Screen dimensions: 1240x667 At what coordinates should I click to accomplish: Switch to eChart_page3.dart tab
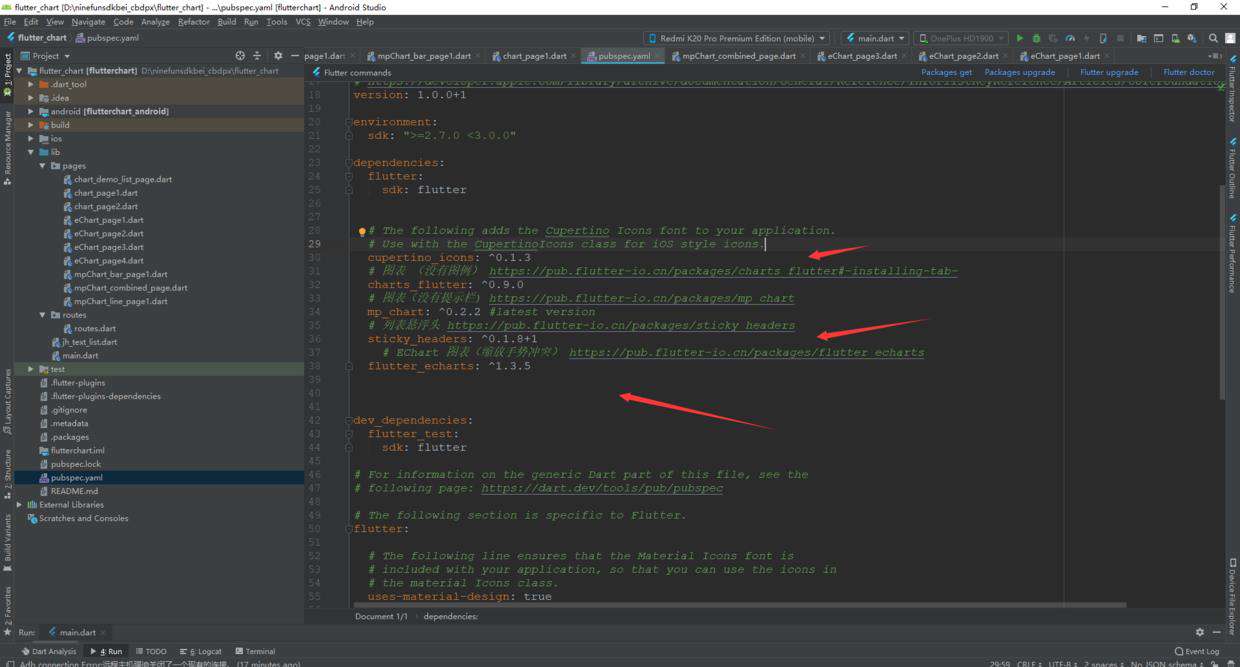point(861,56)
